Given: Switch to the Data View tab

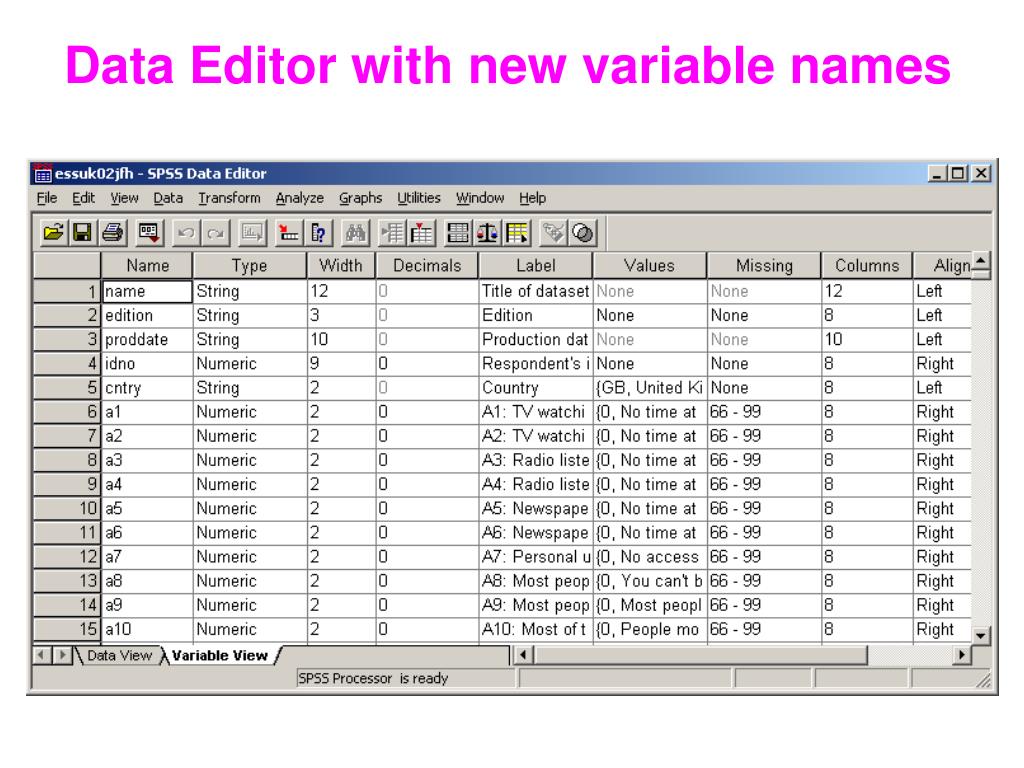Looking at the screenshot, I should [119, 655].
